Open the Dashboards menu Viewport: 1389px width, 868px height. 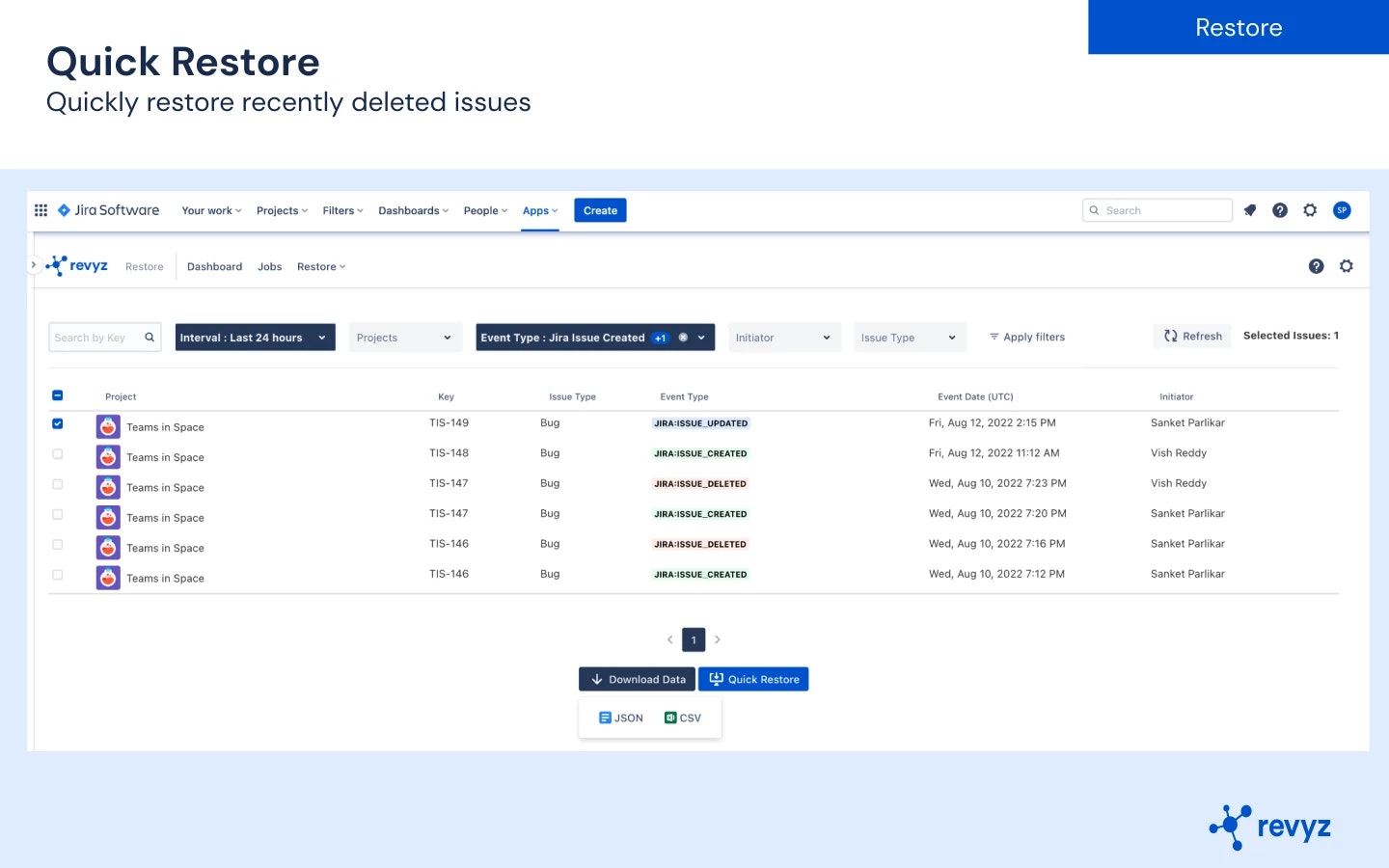pos(413,210)
